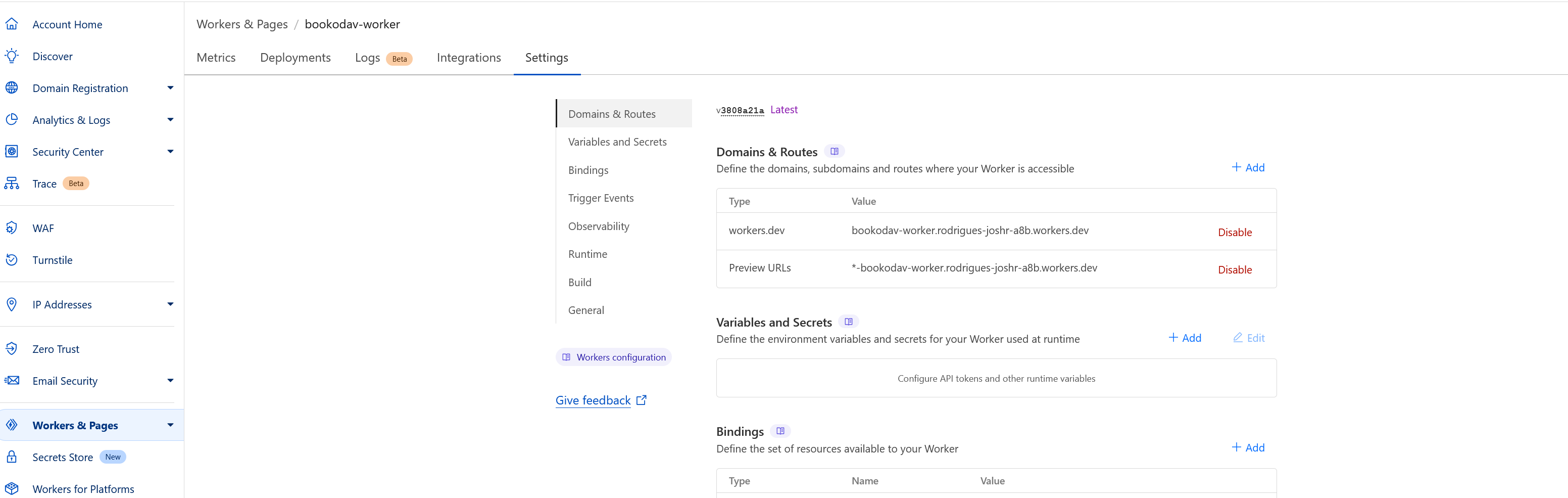Jump to Observability section
Viewport: 1568px width, 498px height.
pyautogui.click(x=598, y=226)
